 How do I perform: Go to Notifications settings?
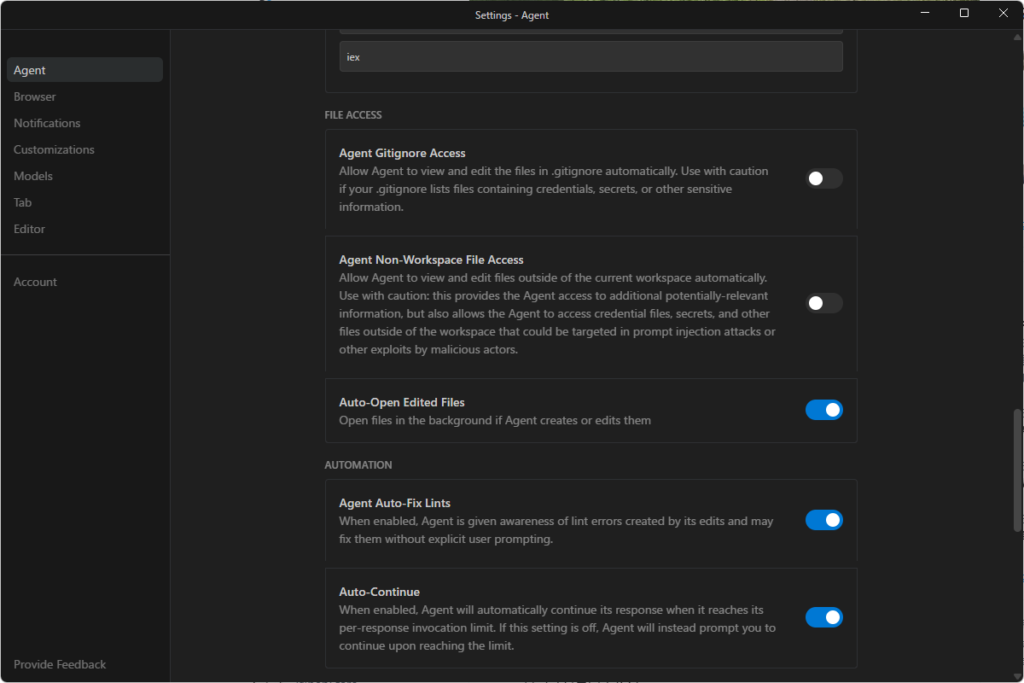coord(47,123)
